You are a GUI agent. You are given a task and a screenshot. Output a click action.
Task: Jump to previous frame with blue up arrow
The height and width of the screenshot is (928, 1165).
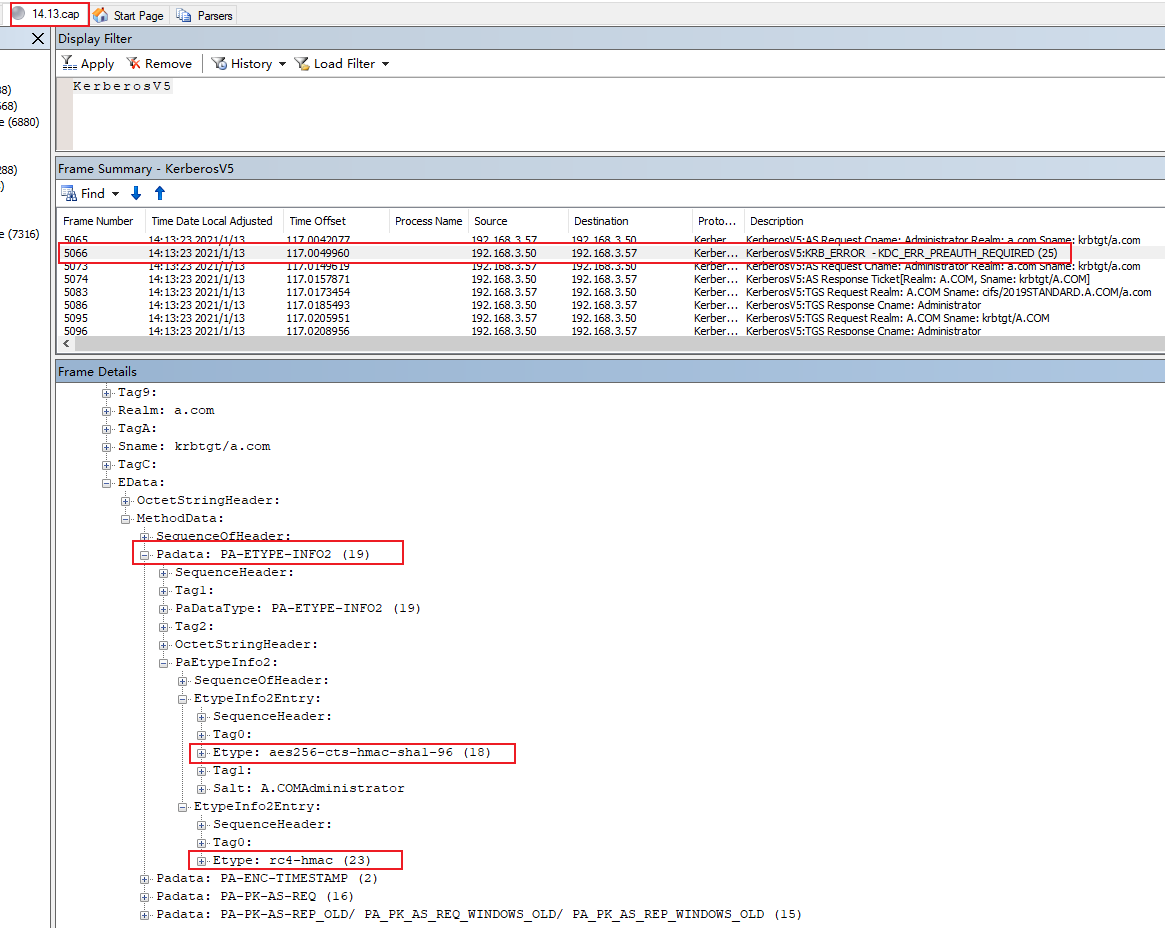[x=160, y=193]
